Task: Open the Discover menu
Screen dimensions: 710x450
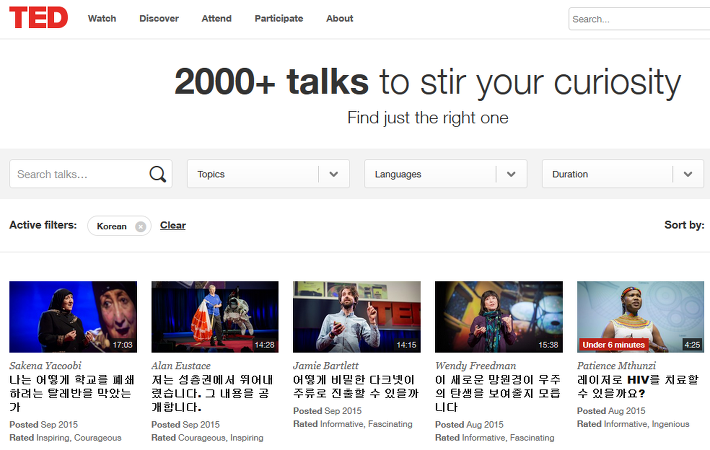Action: [159, 19]
